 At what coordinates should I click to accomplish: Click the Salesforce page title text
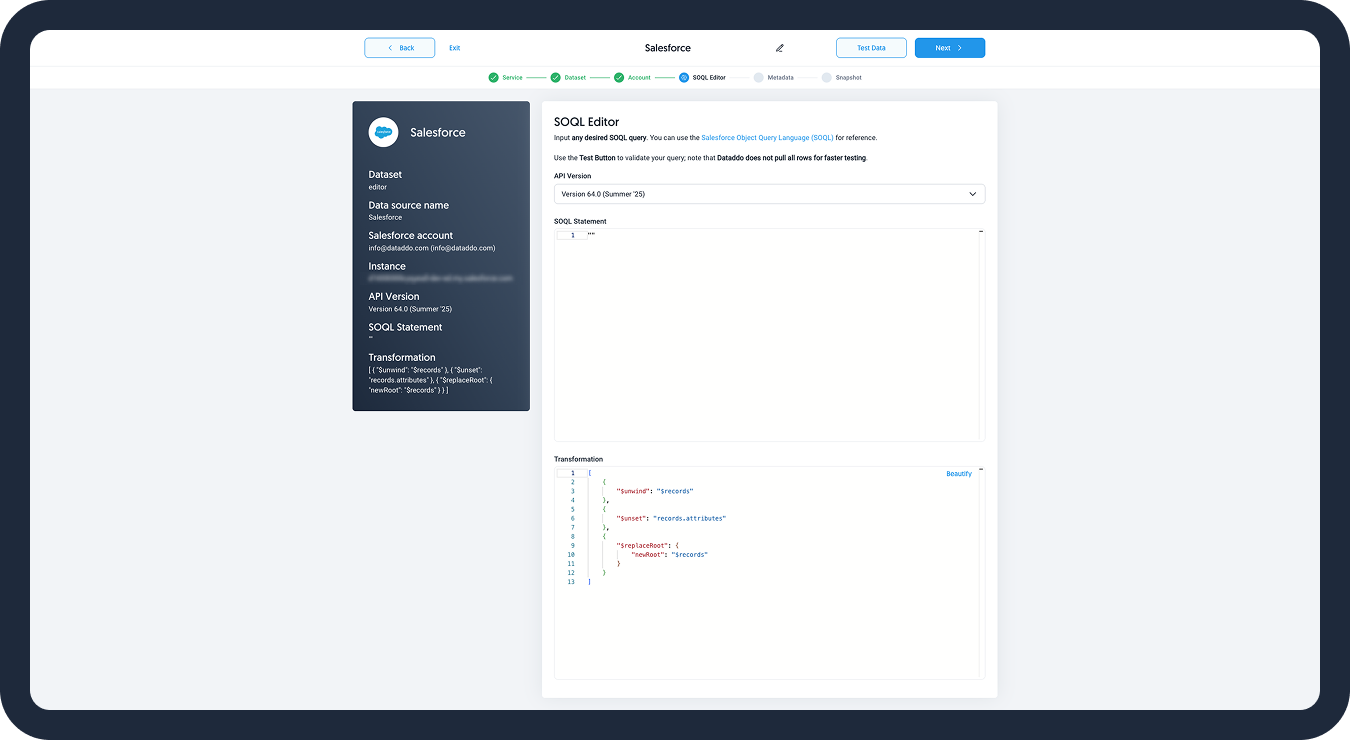coord(668,48)
